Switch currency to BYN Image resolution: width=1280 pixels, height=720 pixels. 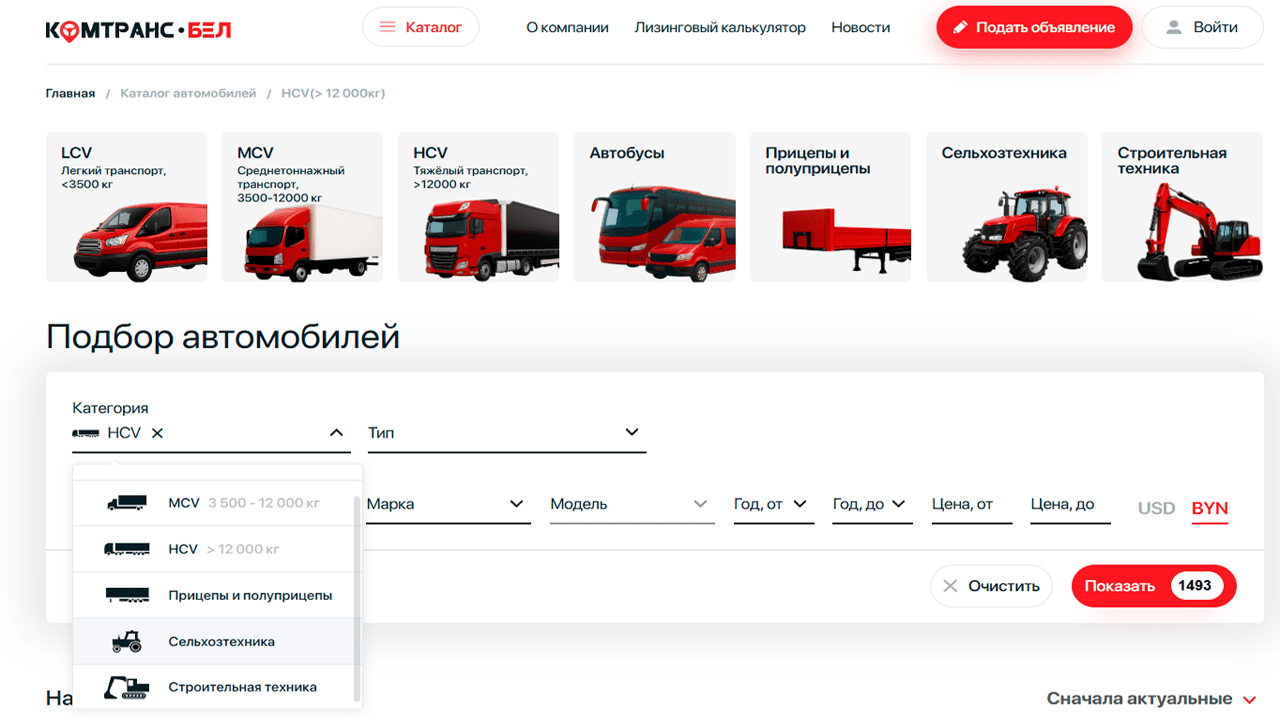pyautogui.click(x=1209, y=508)
